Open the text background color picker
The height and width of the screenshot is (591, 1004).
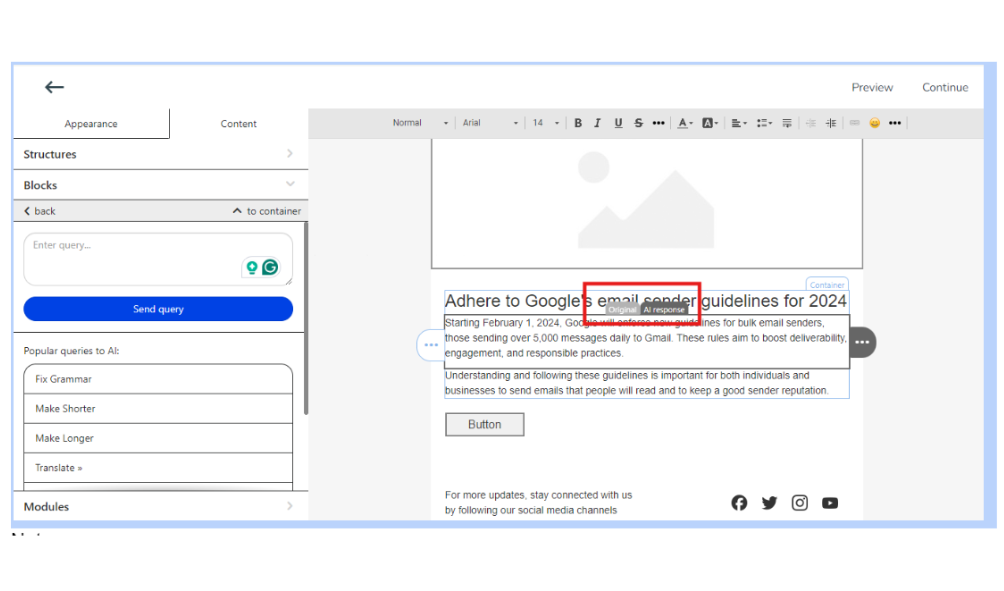click(710, 123)
